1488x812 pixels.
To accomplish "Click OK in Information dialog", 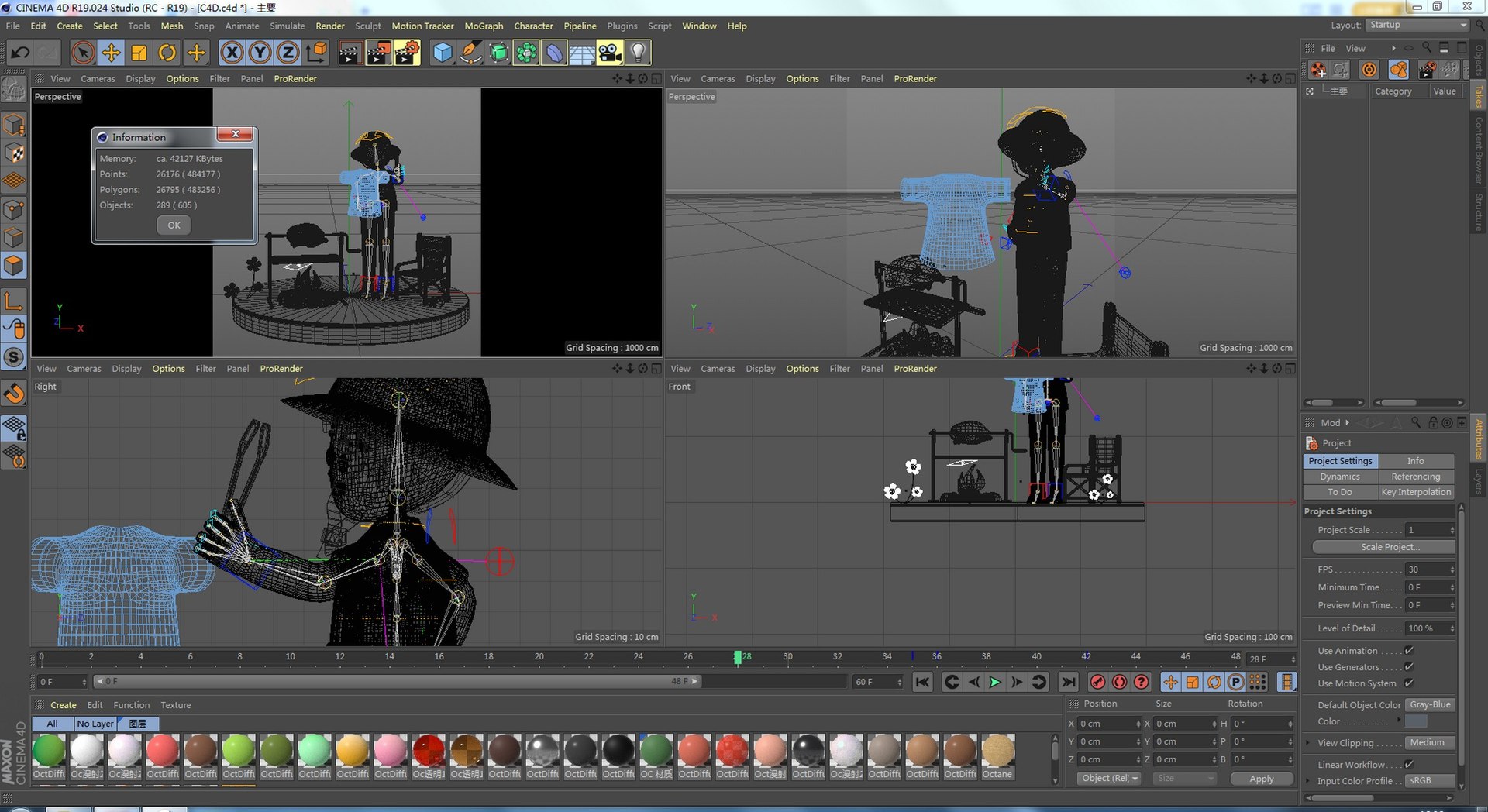I will click(x=174, y=225).
